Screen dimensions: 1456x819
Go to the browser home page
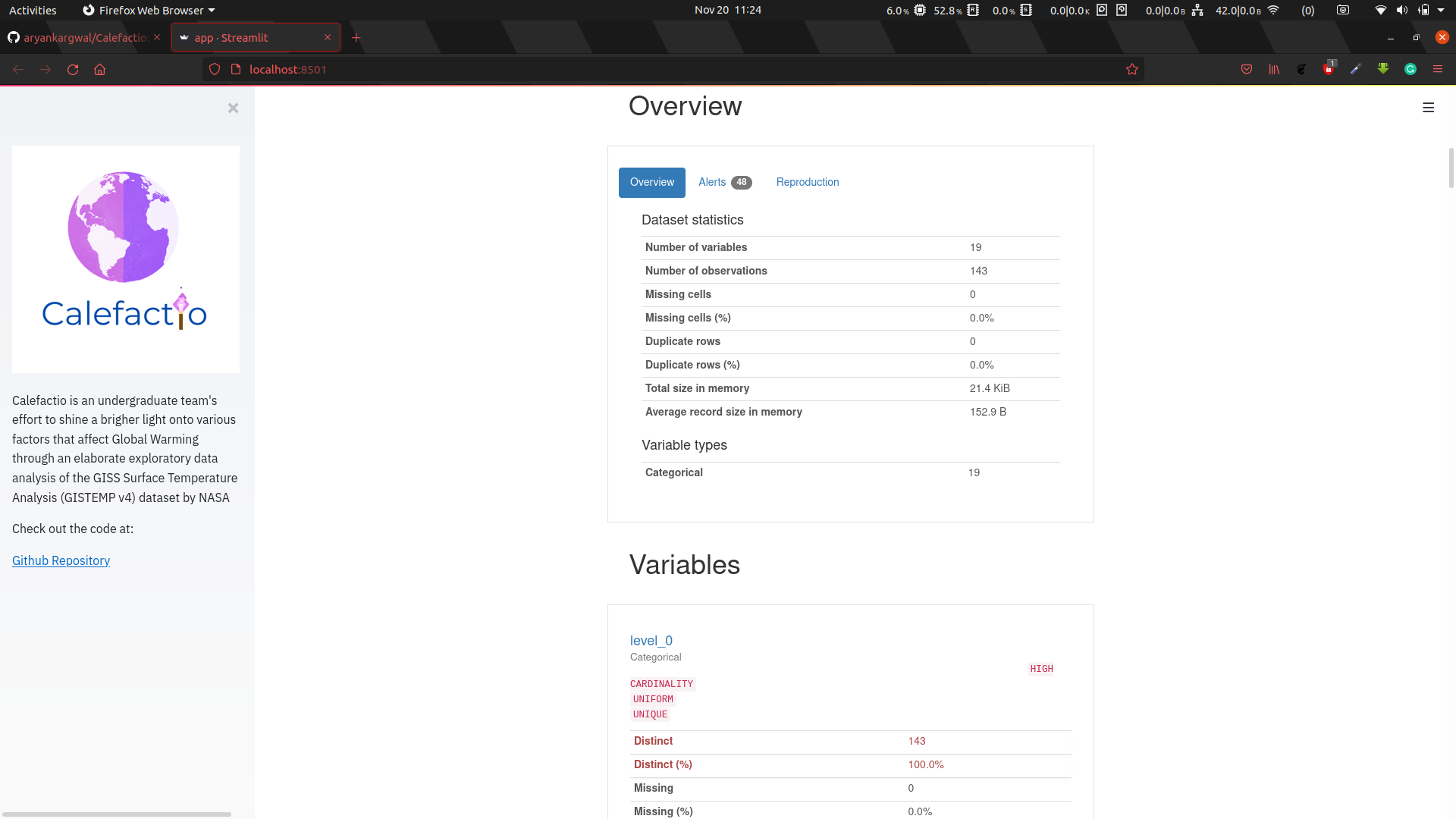(x=99, y=69)
